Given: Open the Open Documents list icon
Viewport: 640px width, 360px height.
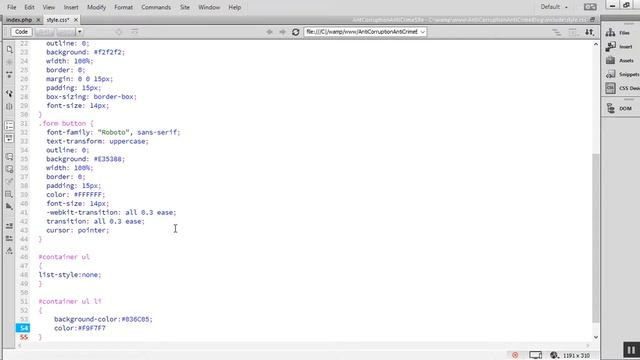Looking at the screenshot, I should 9,49.
